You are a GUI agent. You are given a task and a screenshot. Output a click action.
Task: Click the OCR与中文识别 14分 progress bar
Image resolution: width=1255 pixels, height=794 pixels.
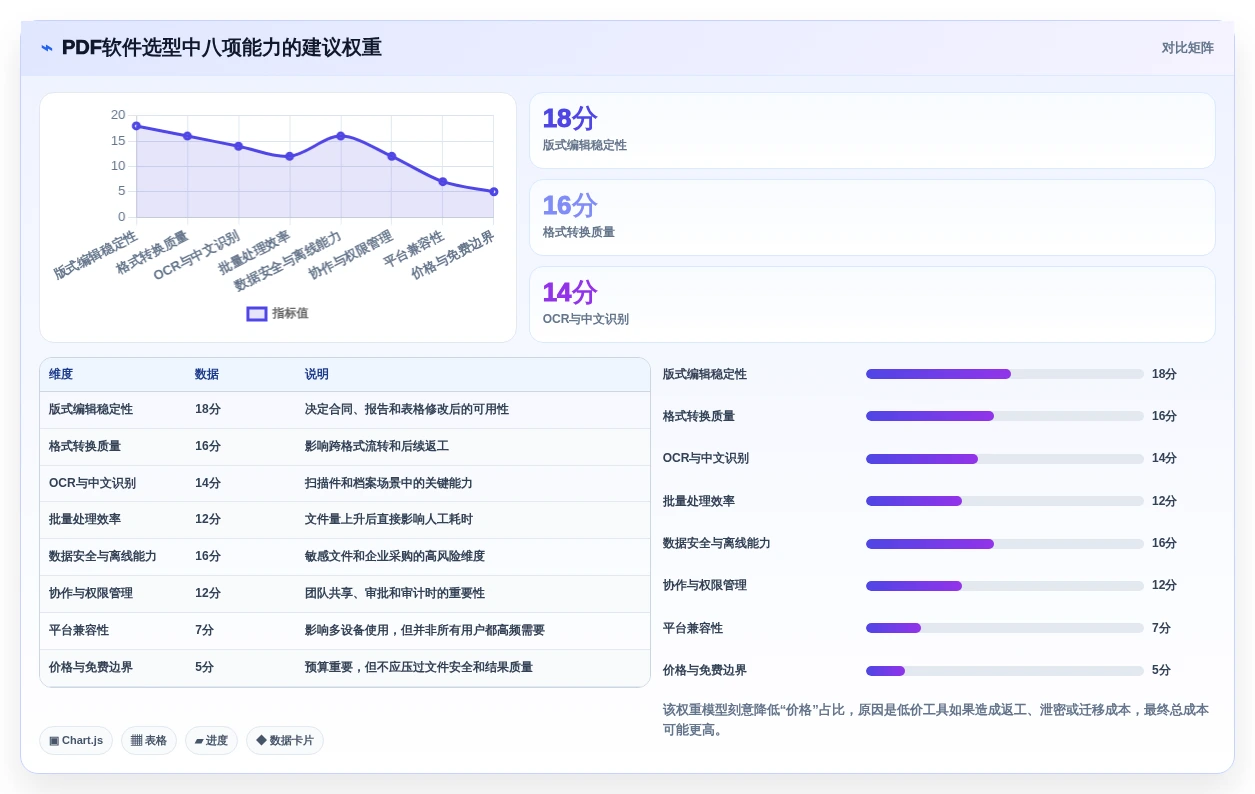pos(1005,459)
